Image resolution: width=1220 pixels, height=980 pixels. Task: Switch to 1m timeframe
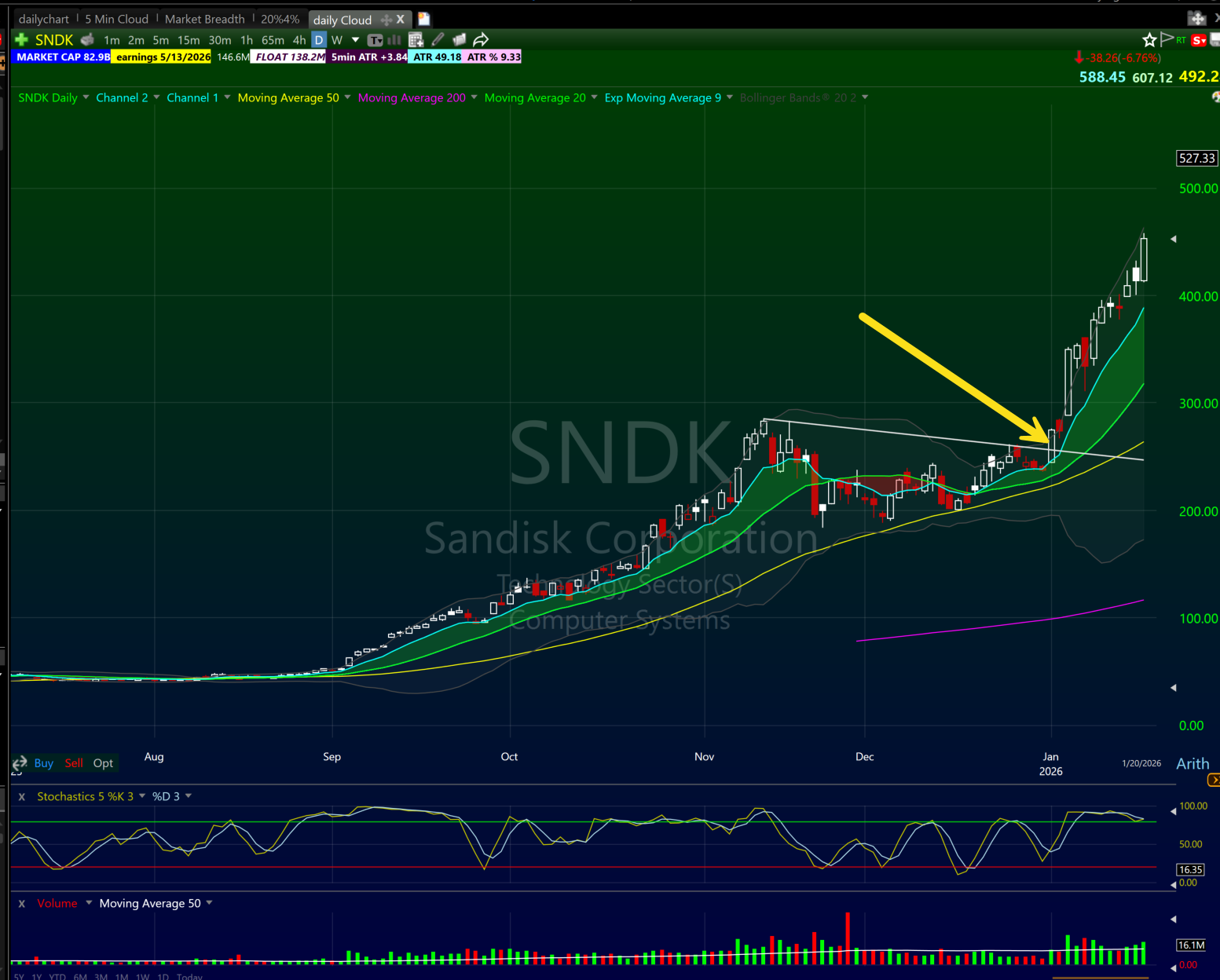point(112,40)
